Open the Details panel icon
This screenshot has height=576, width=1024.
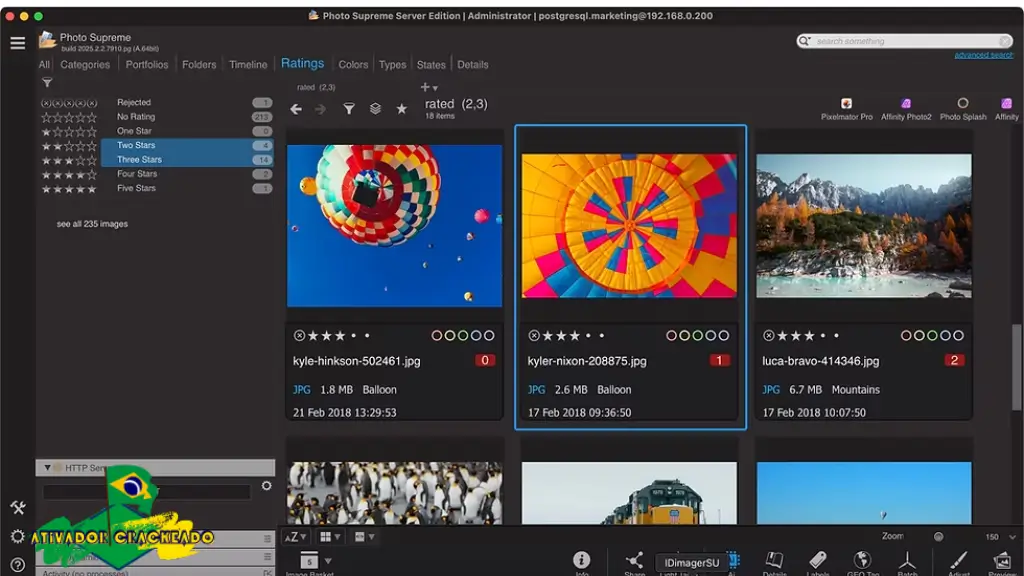point(775,561)
